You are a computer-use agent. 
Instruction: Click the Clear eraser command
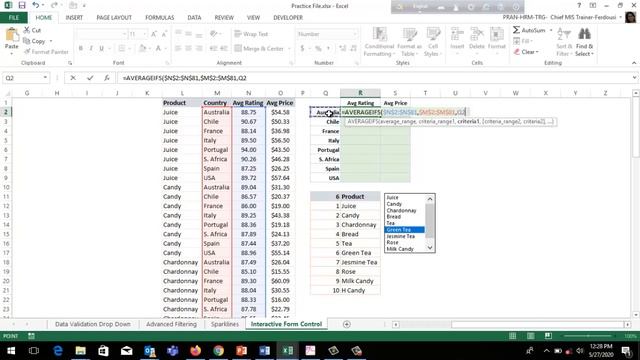[525, 52]
